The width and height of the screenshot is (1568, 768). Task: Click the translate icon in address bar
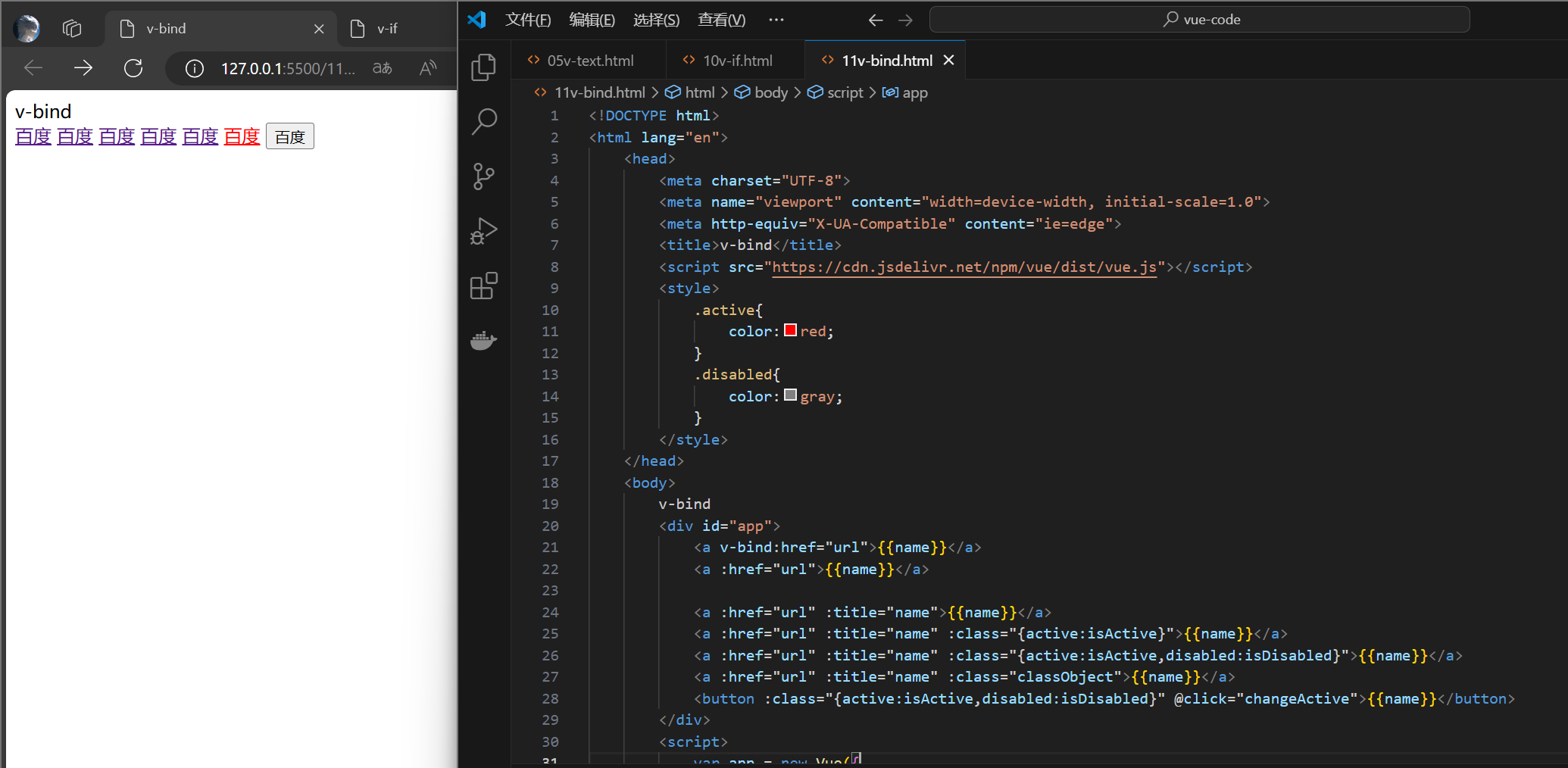(x=383, y=68)
